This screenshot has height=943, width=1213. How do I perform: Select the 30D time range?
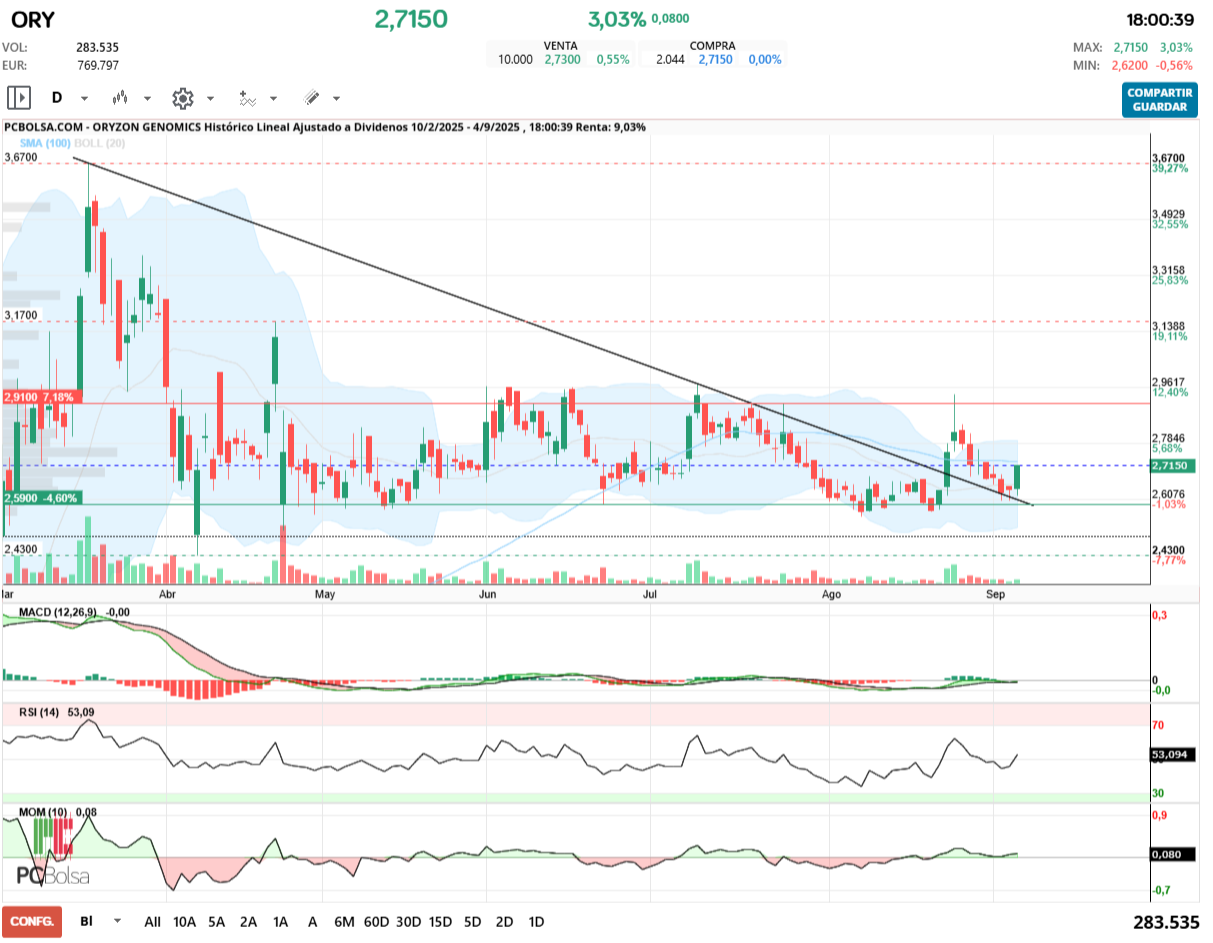pos(408,921)
